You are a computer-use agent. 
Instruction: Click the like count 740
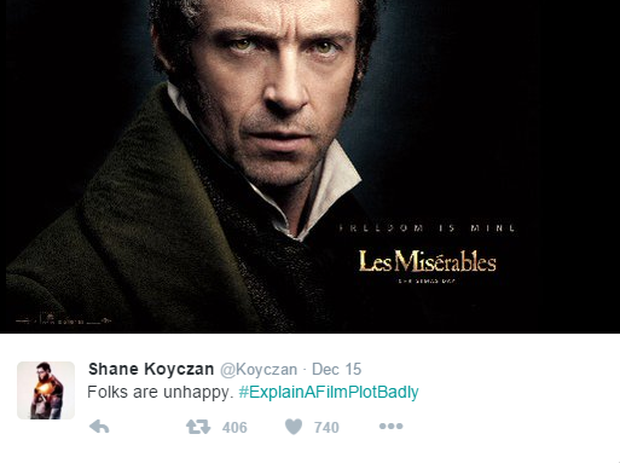click(x=327, y=427)
